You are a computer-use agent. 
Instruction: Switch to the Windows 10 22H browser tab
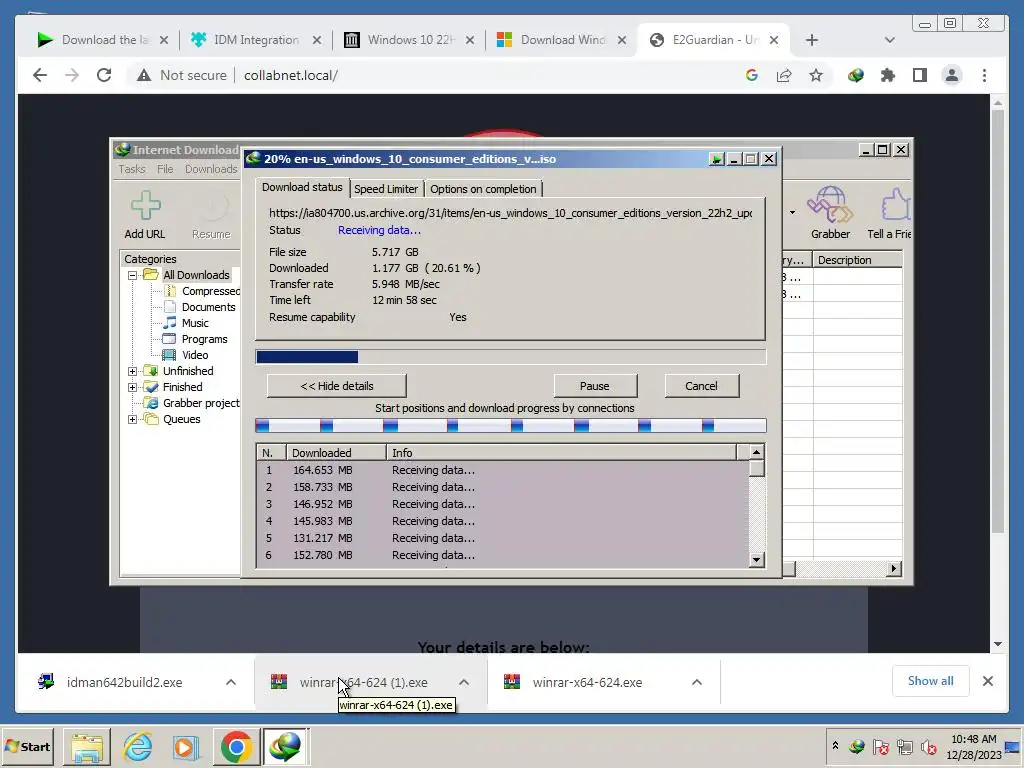point(410,40)
